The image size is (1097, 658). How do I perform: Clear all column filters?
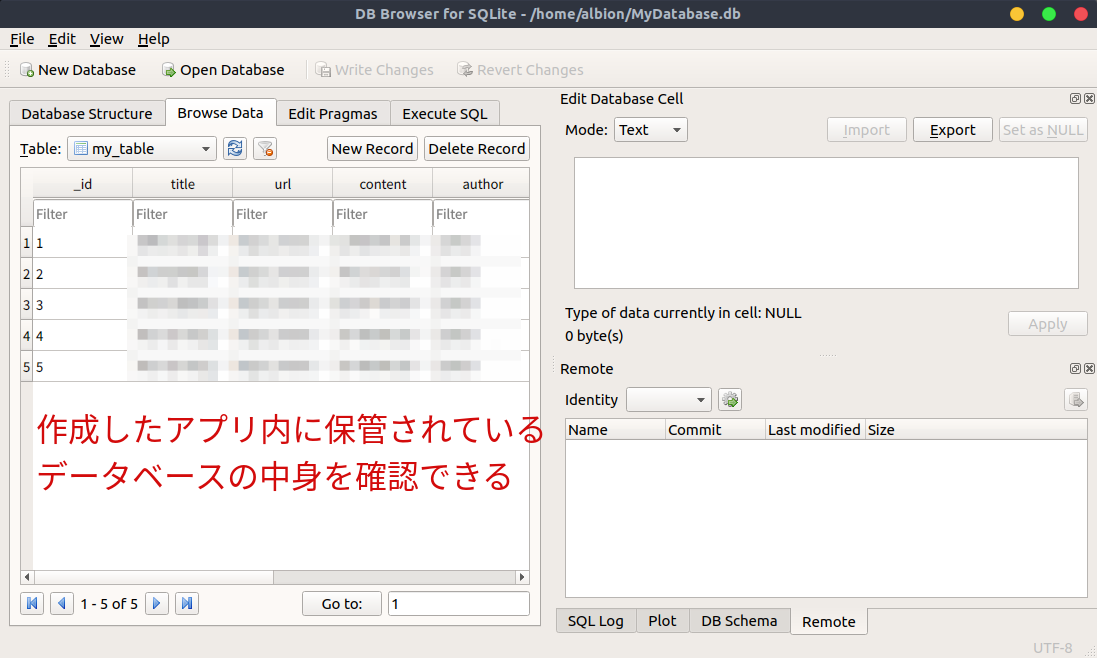pyautogui.click(x=265, y=148)
